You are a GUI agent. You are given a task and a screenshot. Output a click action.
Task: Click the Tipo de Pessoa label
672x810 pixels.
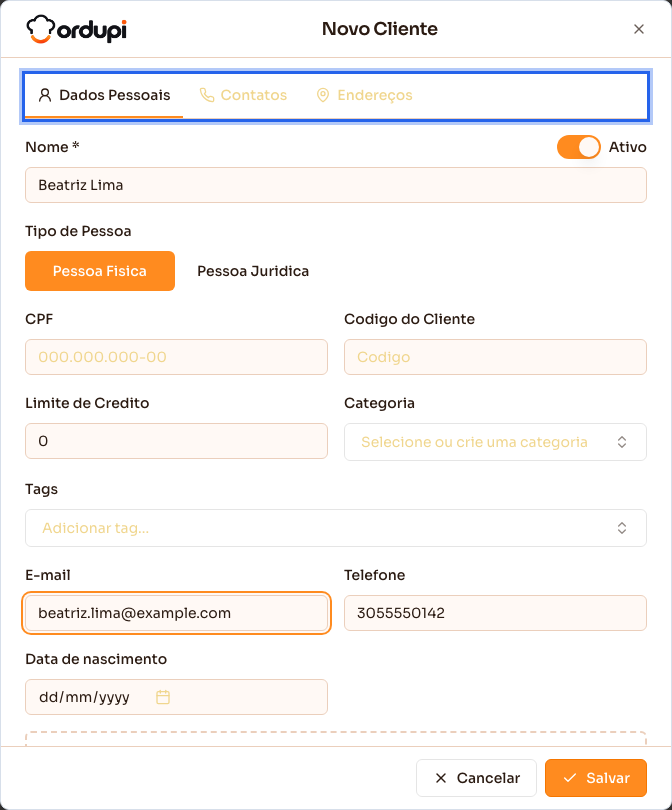tap(78, 231)
